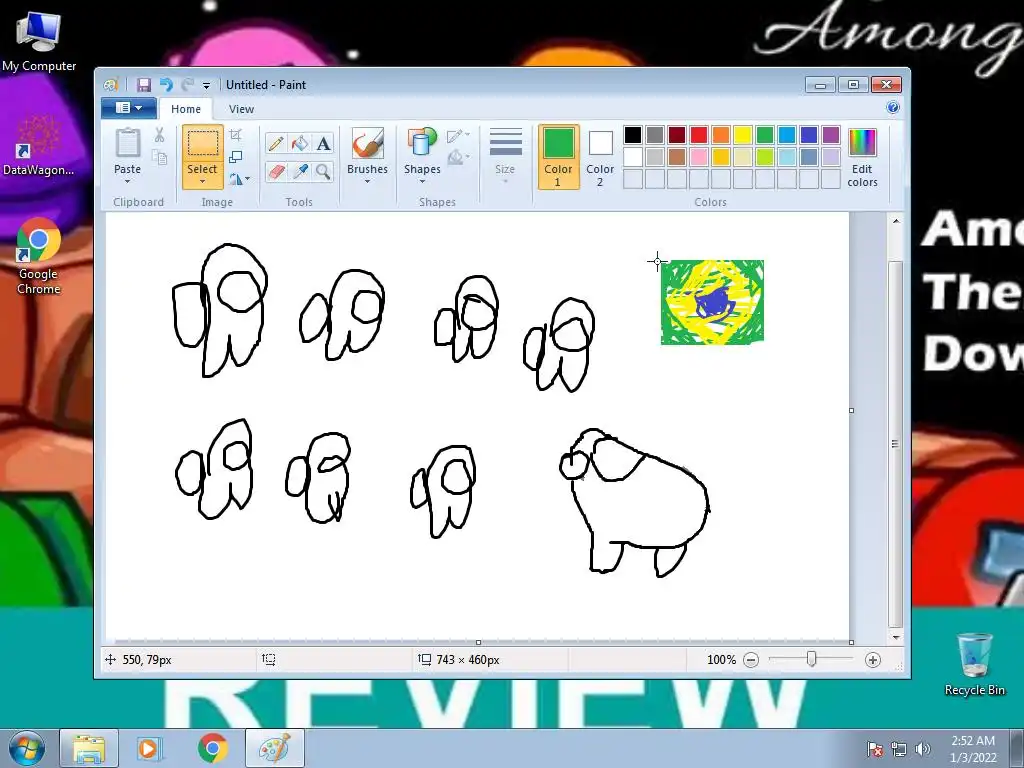
Task: Open Windows Explorer from taskbar
Action: (89, 748)
